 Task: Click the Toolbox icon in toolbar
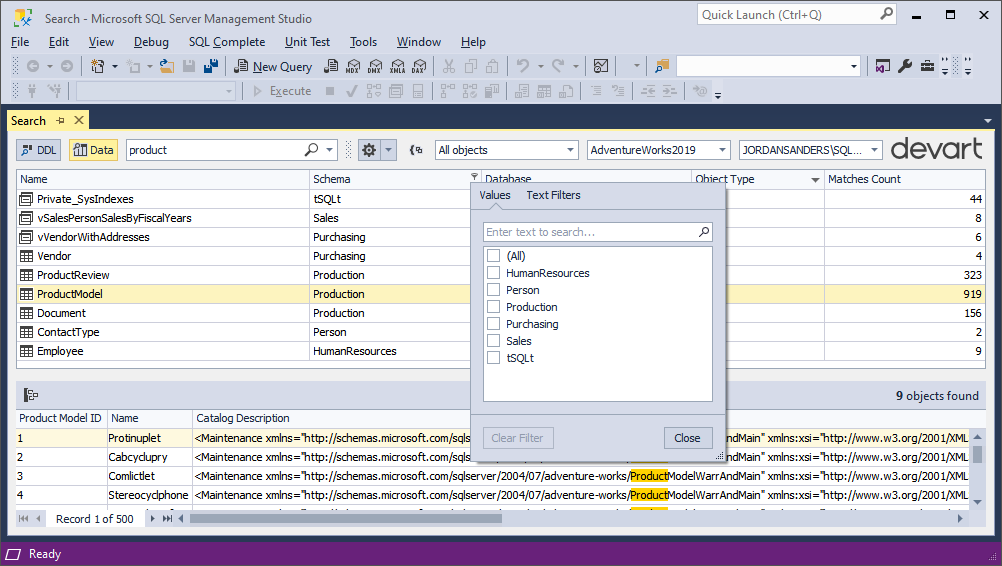pos(927,66)
